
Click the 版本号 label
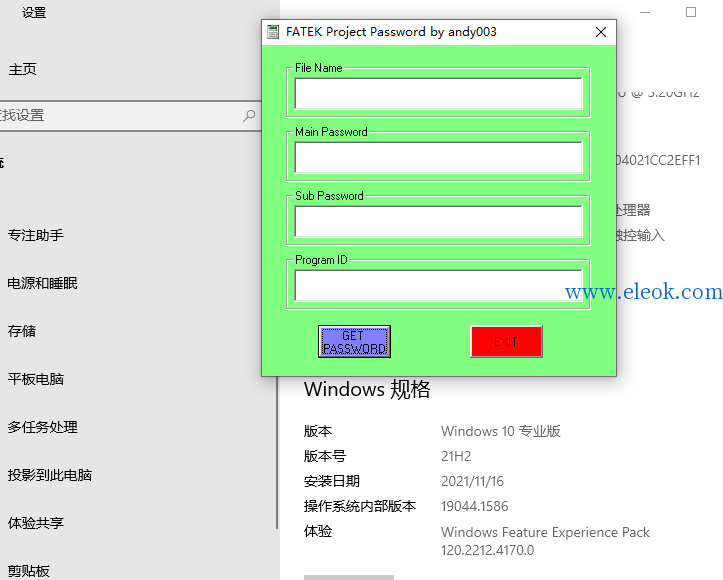(x=325, y=456)
